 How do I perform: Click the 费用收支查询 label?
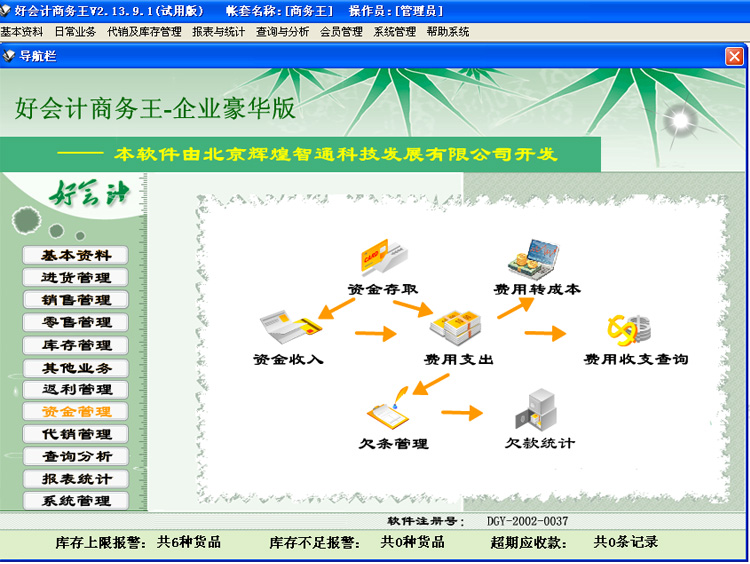coord(636,359)
